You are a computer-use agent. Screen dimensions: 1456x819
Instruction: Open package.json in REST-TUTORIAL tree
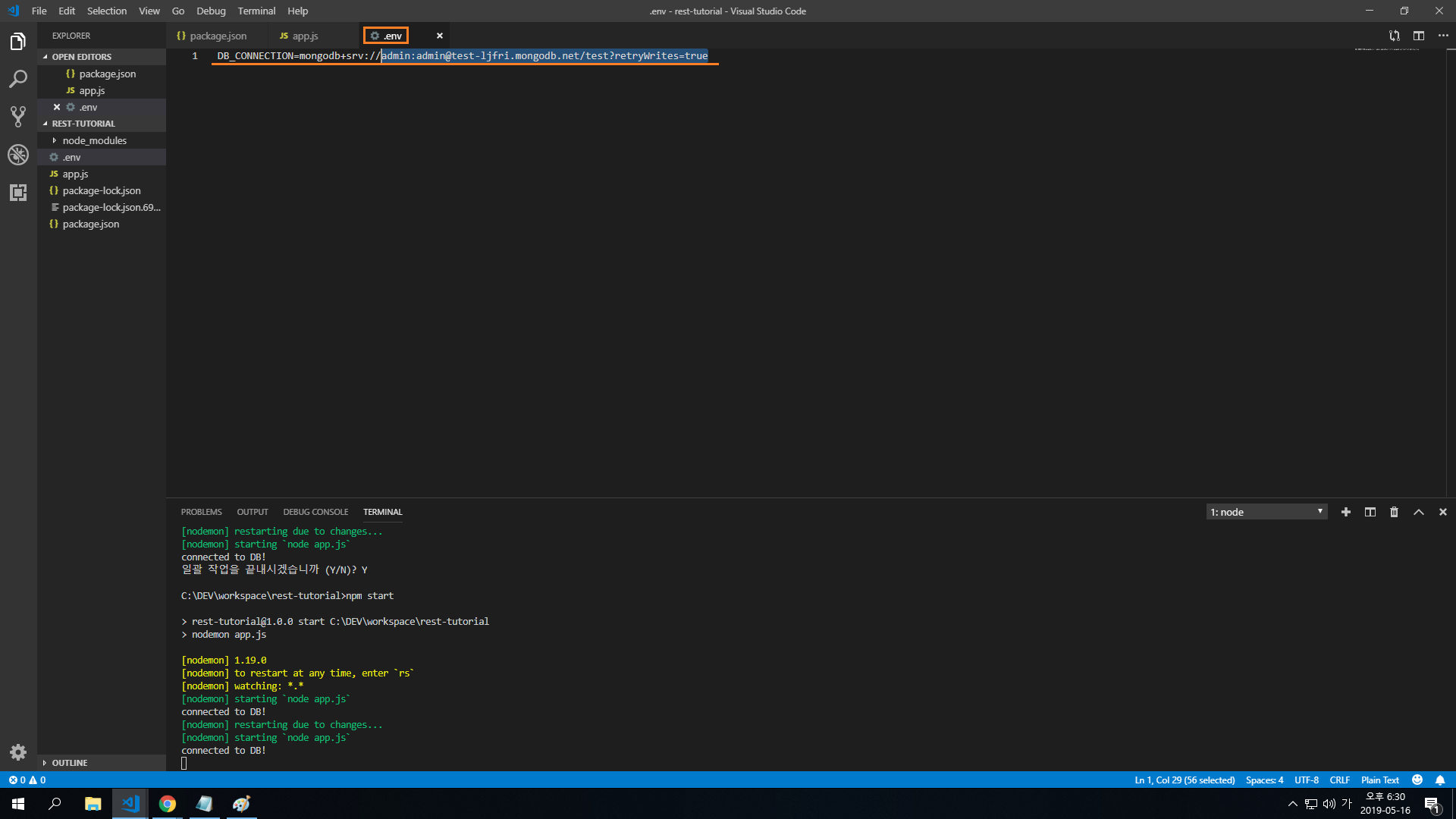102,224
